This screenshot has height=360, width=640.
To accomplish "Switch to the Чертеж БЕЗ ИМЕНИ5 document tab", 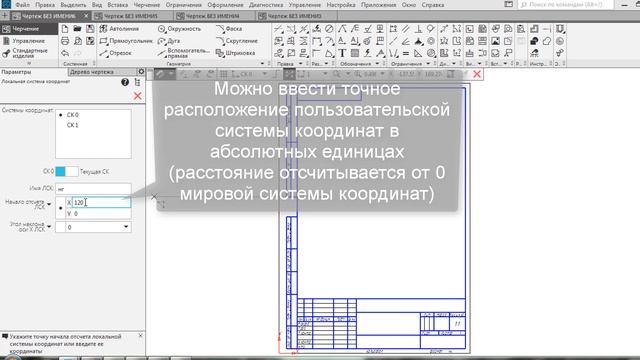I will [x=131, y=16].
